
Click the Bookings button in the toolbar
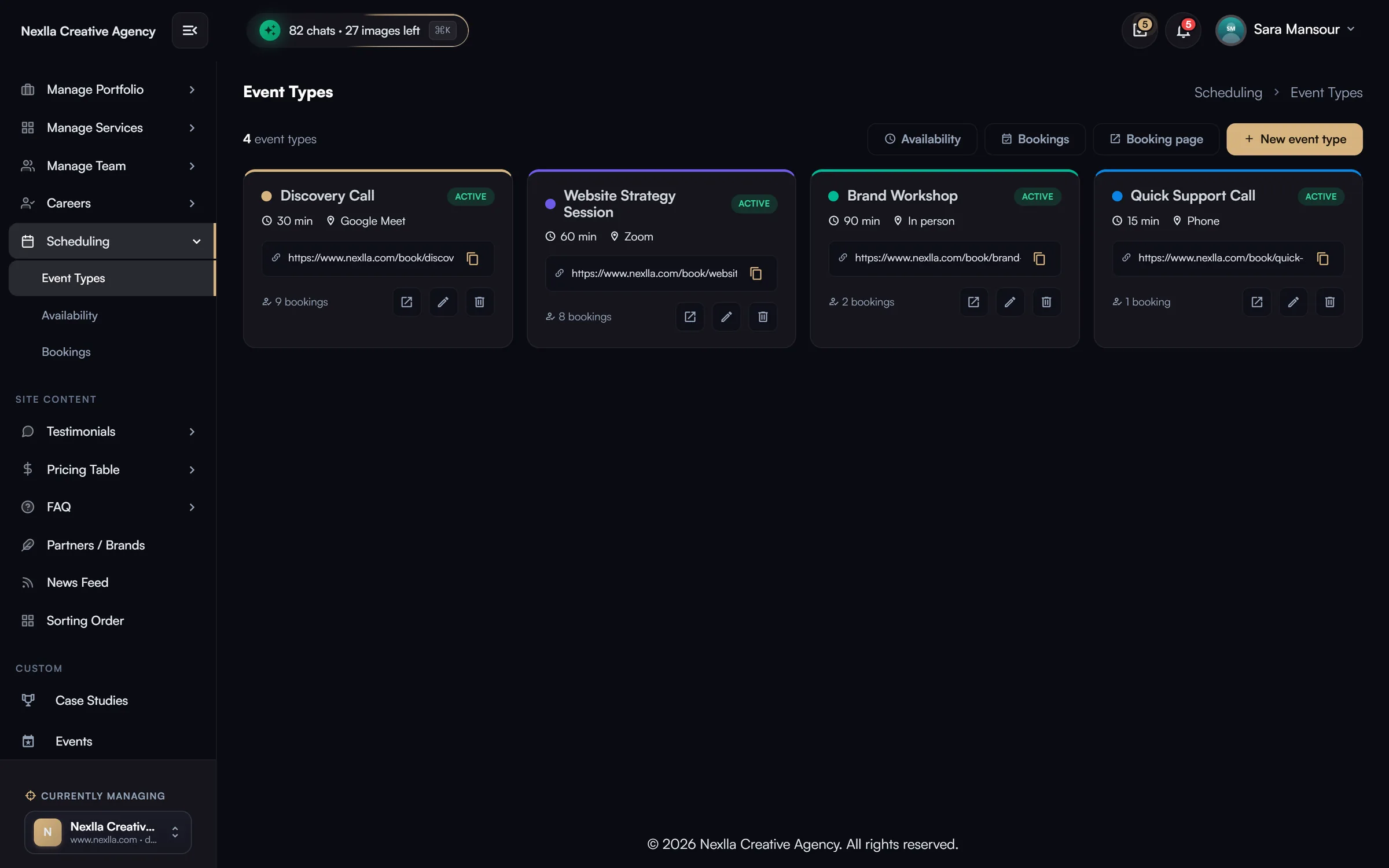[x=1035, y=139]
